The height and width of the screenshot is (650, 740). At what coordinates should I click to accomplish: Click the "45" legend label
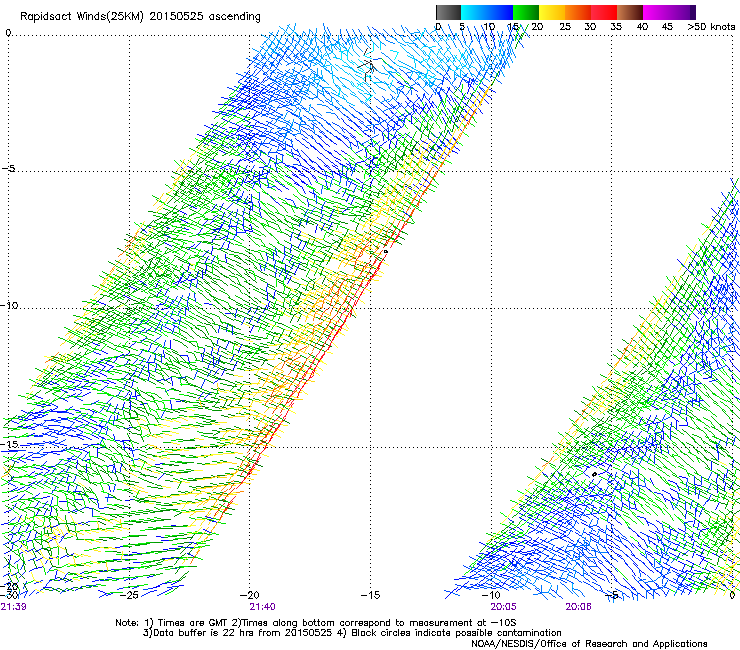click(667, 27)
